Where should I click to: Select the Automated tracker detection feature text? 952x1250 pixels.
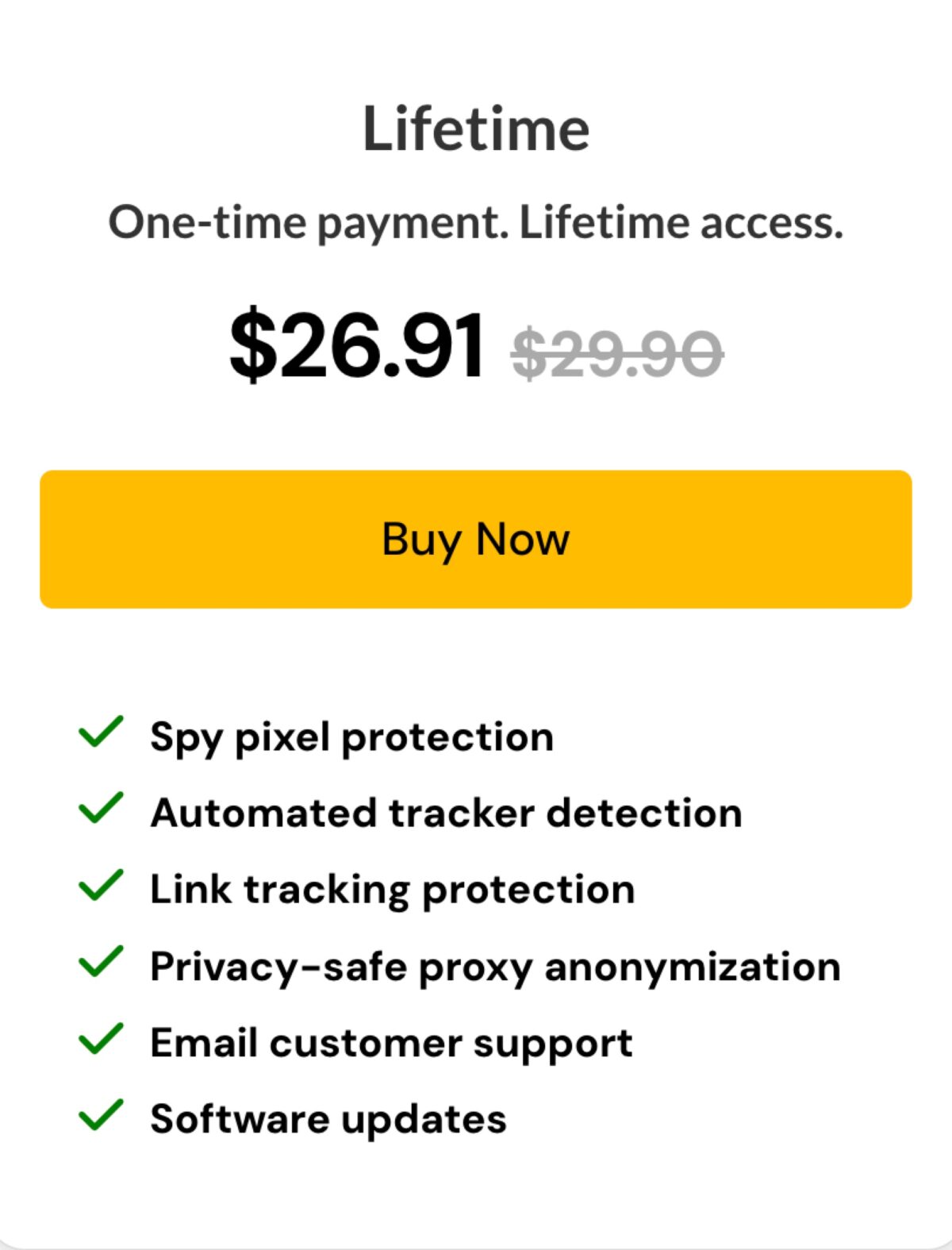(x=447, y=813)
